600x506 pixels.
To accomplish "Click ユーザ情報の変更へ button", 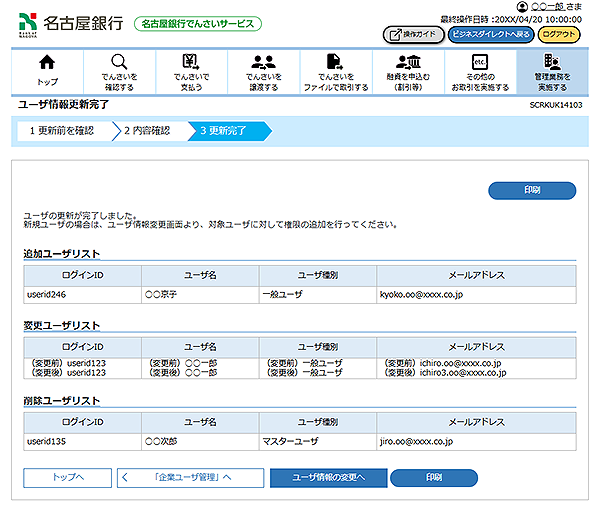I will point(327,478).
